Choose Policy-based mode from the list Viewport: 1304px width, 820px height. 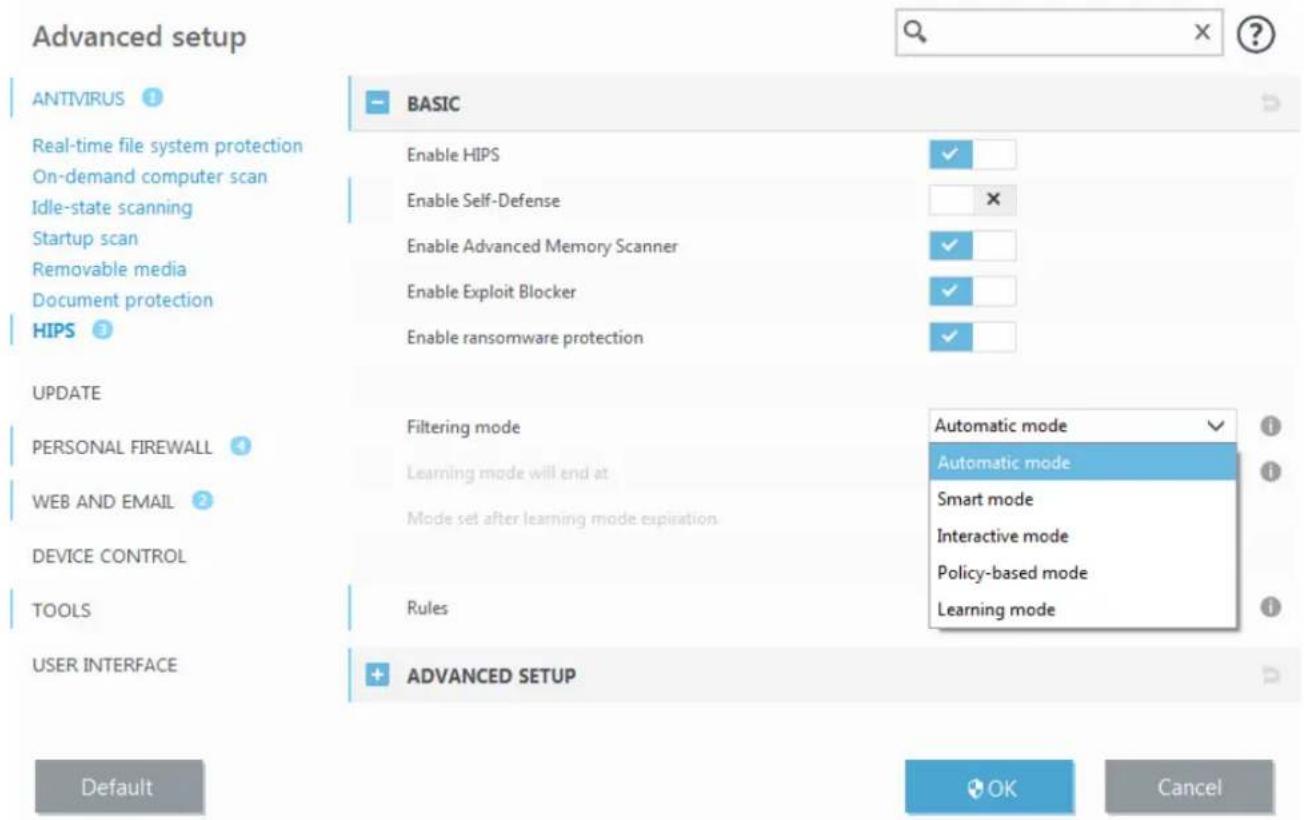point(1083,573)
